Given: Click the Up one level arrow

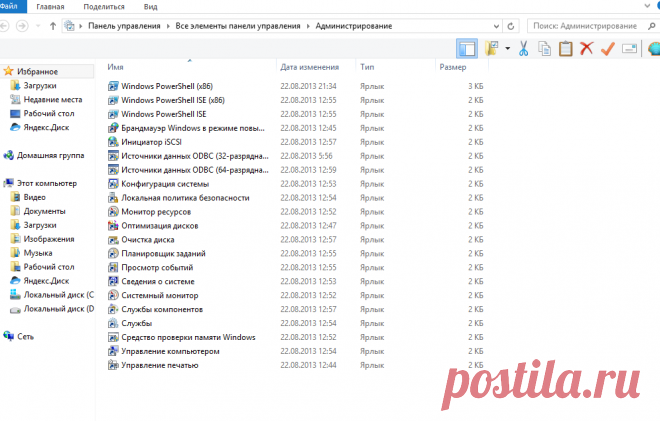Looking at the screenshot, I should pos(53,26).
